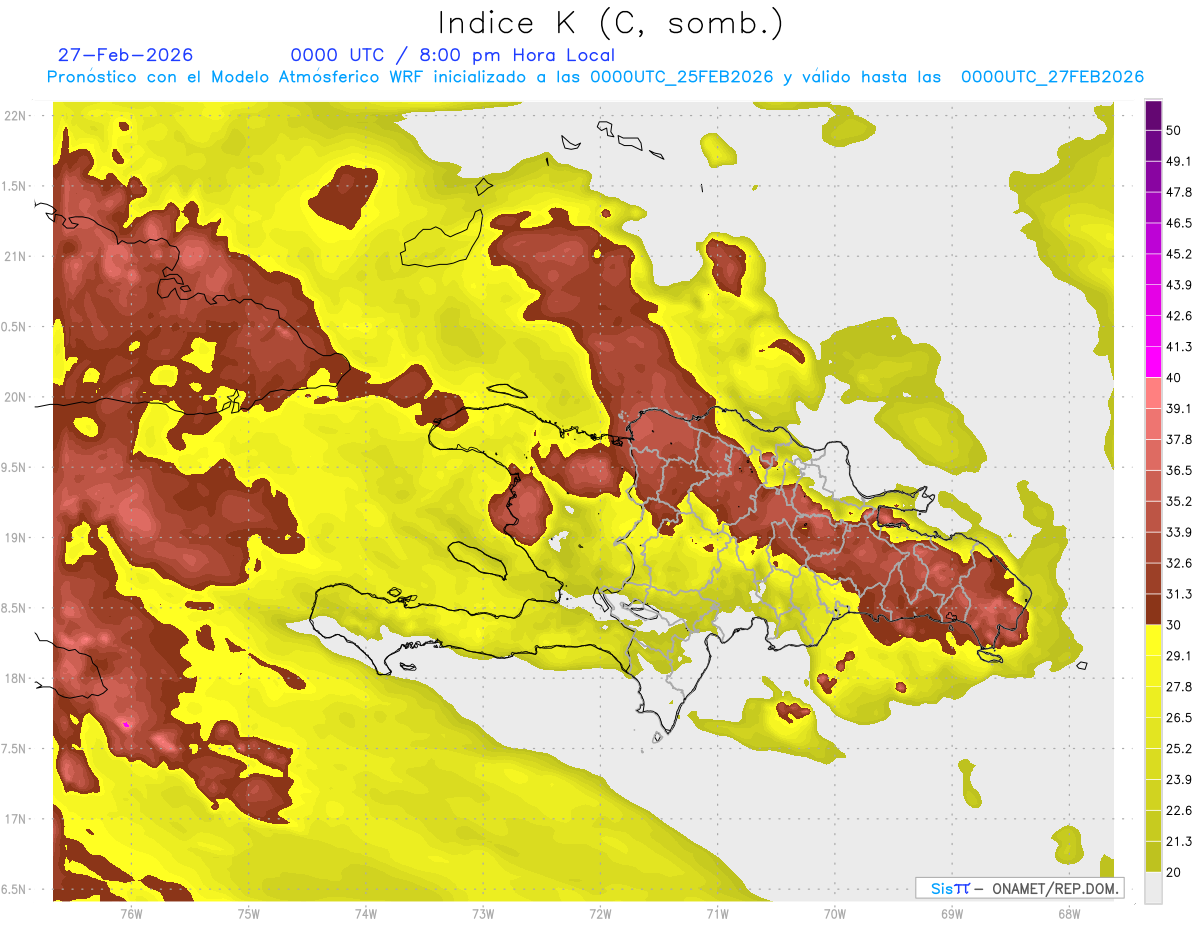Click the '30' legend value
The height and width of the screenshot is (927, 1200).
[x=1175, y=625]
